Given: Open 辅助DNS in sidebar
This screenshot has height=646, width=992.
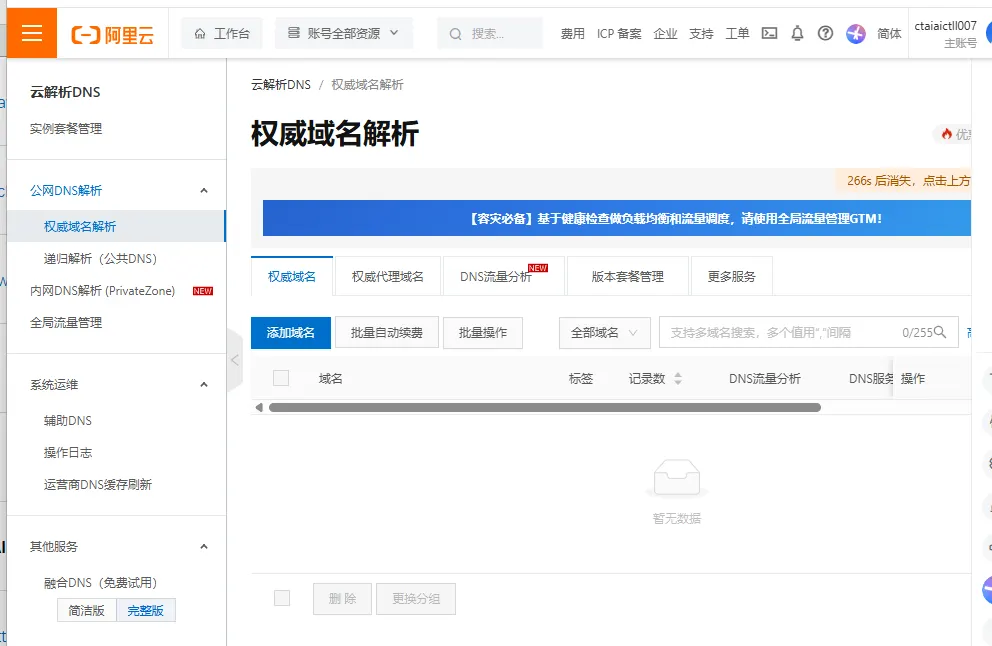Looking at the screenshot, I should [68, 421].
